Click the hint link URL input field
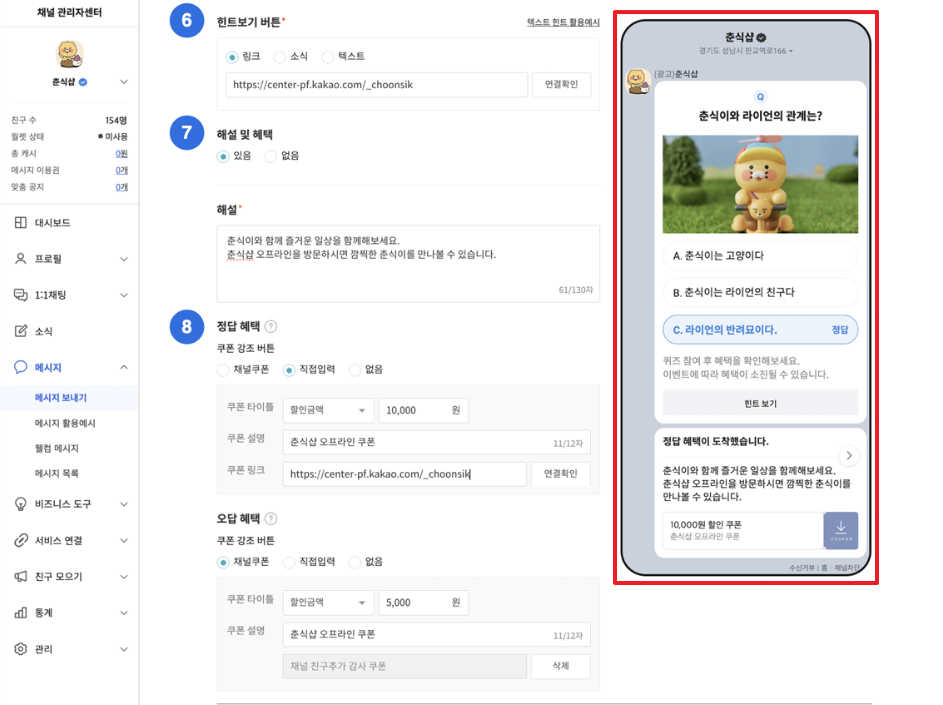The image size is (943, 705). (x=376, y=85)
